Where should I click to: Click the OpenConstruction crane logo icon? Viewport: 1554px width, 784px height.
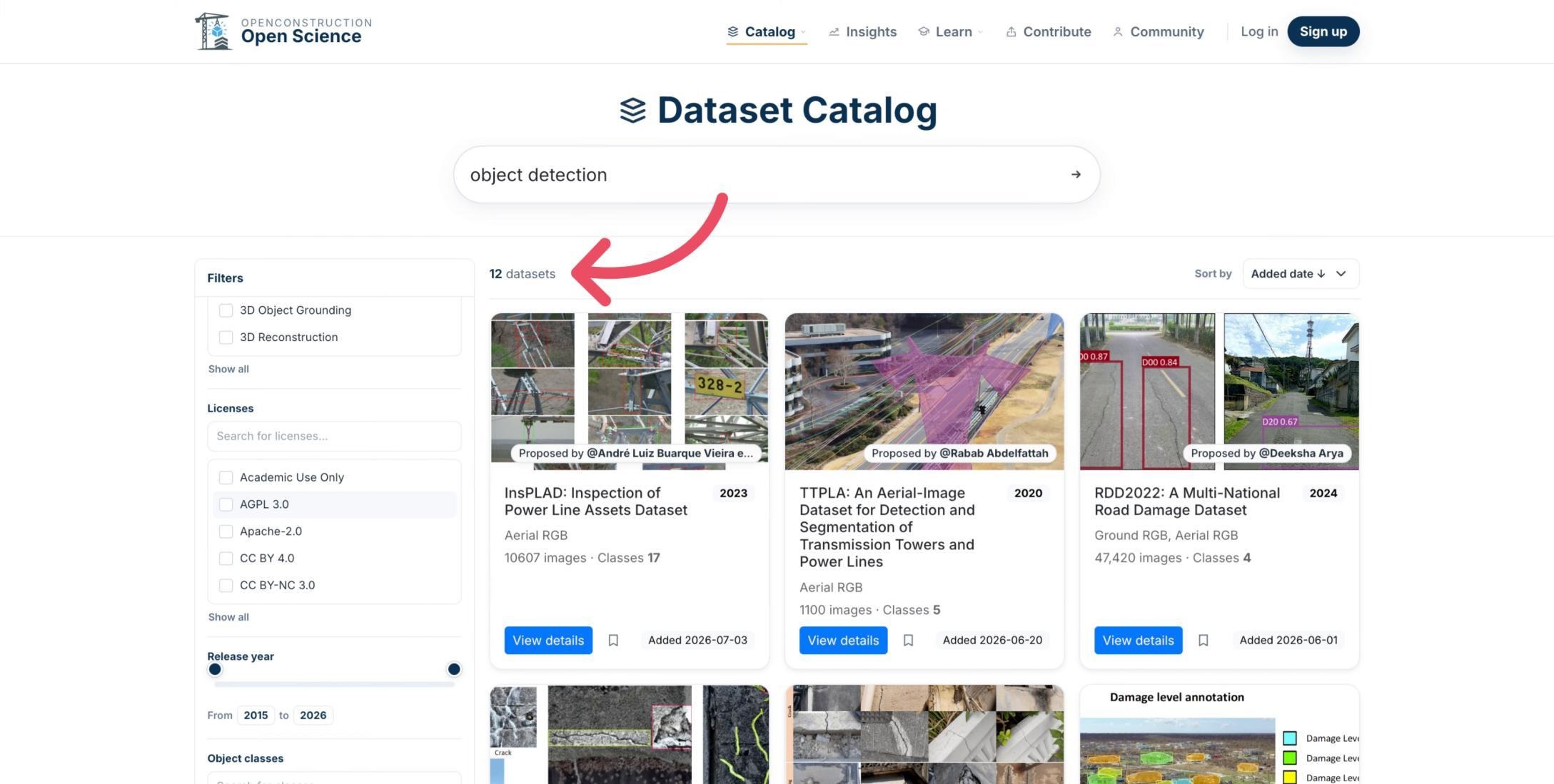pos(213,31)
